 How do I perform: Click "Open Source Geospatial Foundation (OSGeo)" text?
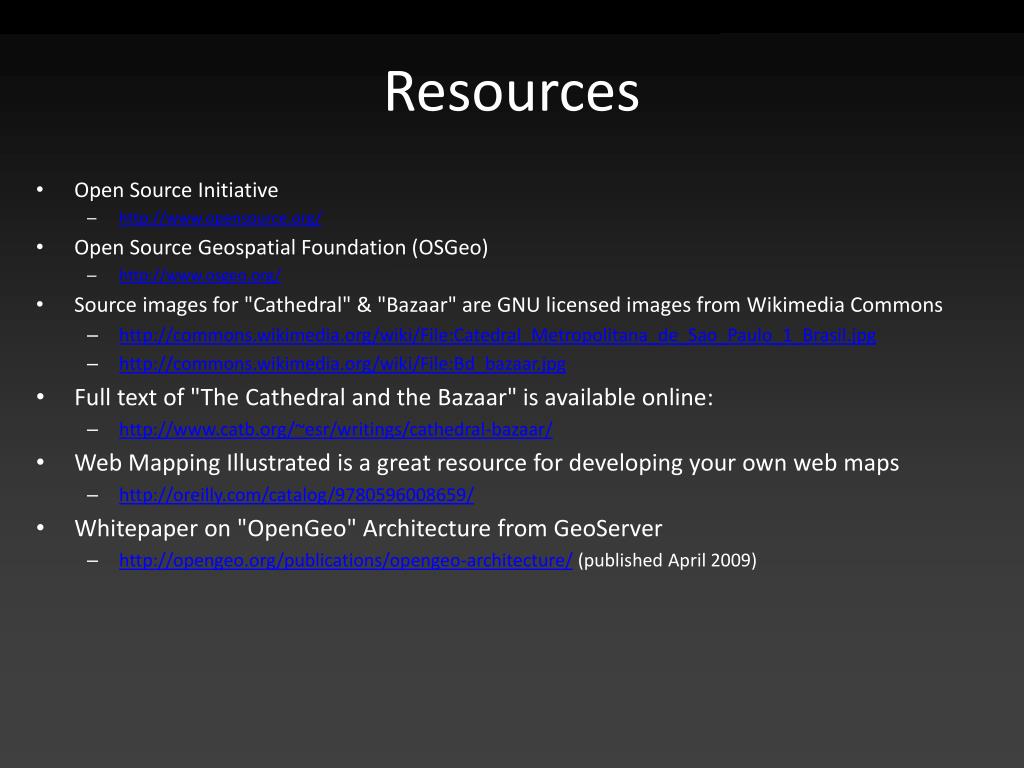[281, 248]
